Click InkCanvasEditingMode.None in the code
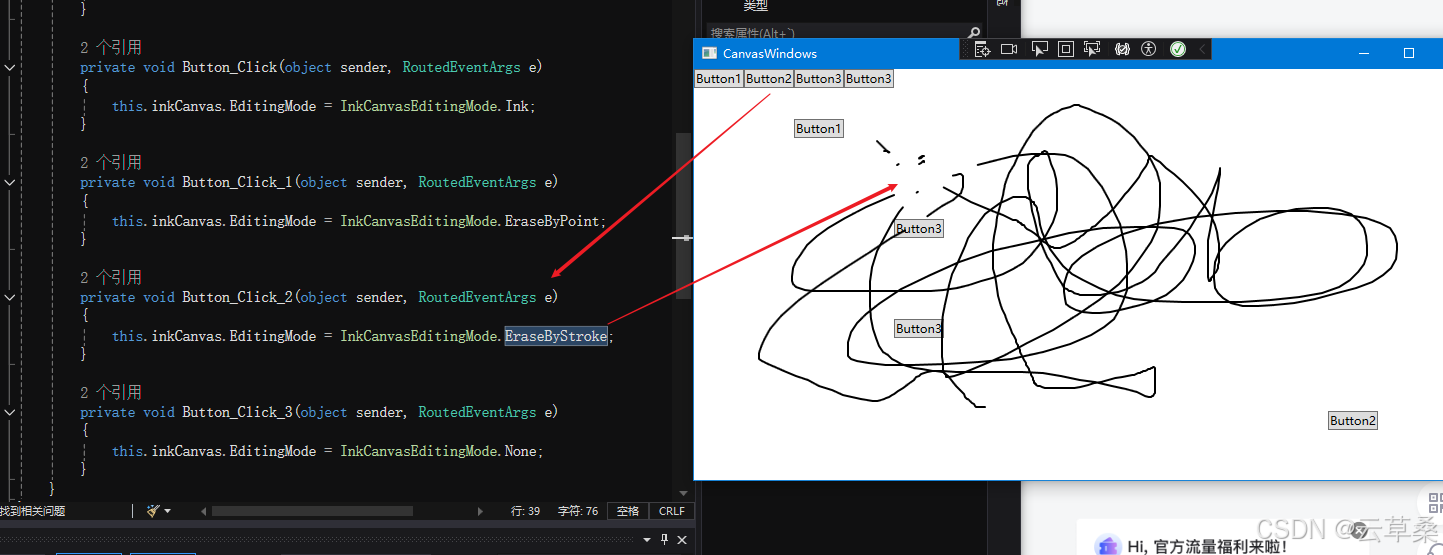 (439, 452)
